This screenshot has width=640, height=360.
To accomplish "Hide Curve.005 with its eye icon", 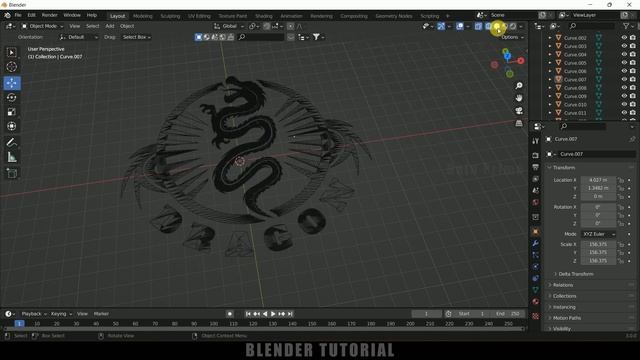I will [x=624, y=62].
